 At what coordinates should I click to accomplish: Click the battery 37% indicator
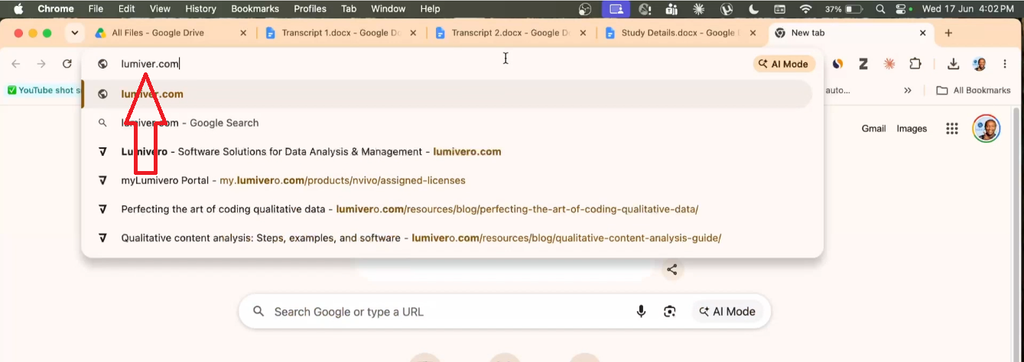[844, 9]
